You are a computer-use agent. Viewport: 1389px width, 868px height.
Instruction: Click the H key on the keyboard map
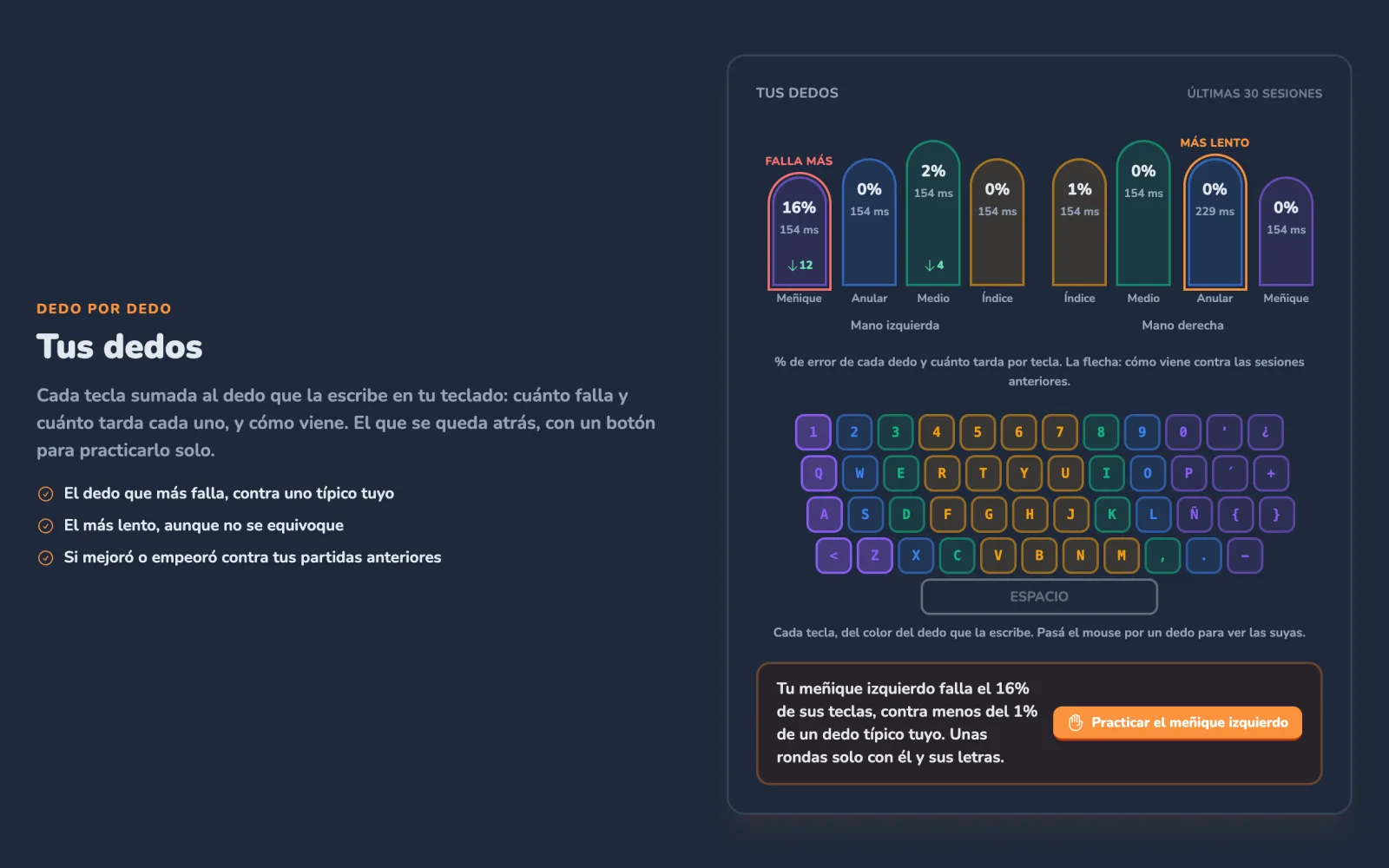tap(1030, 514)
